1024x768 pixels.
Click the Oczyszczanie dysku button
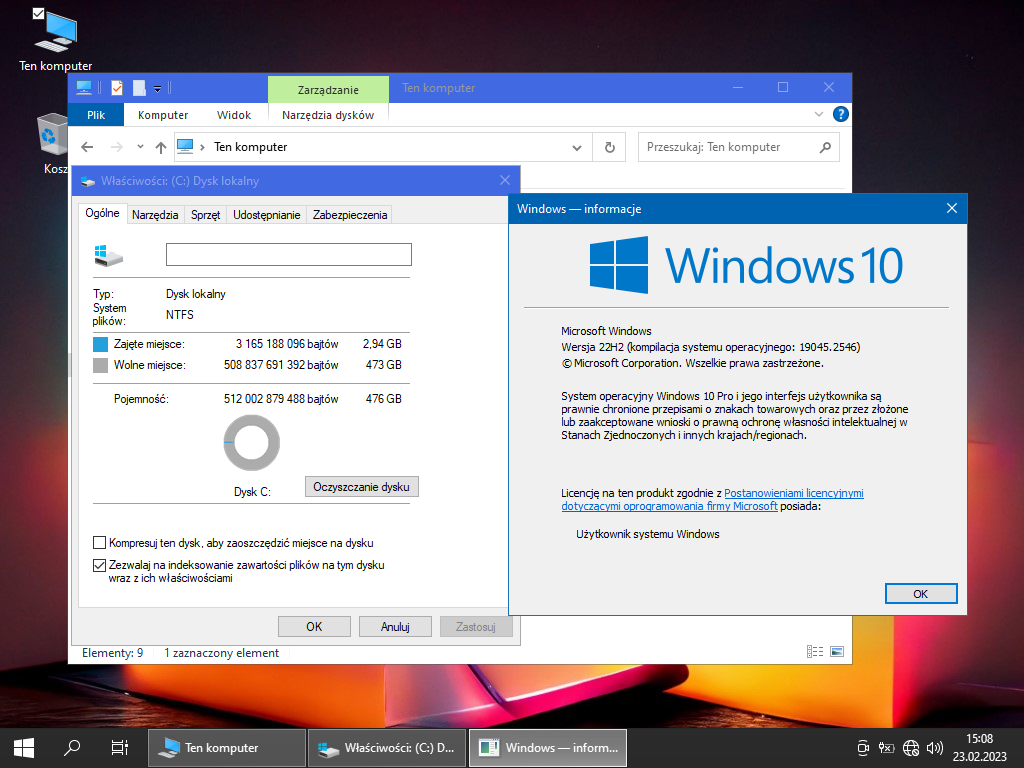coord(361,487)
